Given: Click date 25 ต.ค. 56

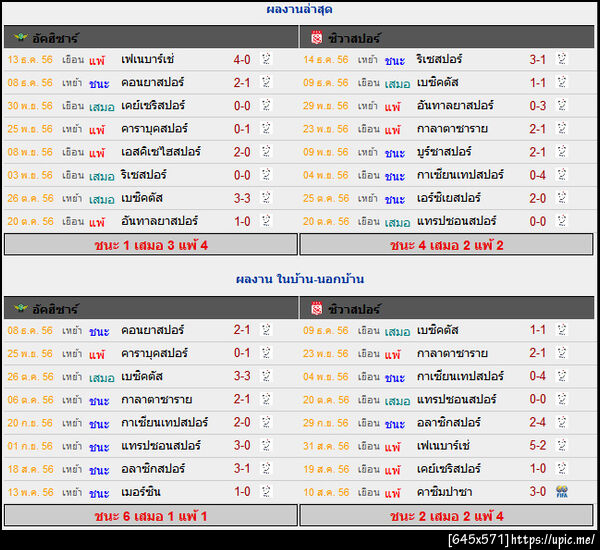Looking at the screenshot, I should [326, 198].
